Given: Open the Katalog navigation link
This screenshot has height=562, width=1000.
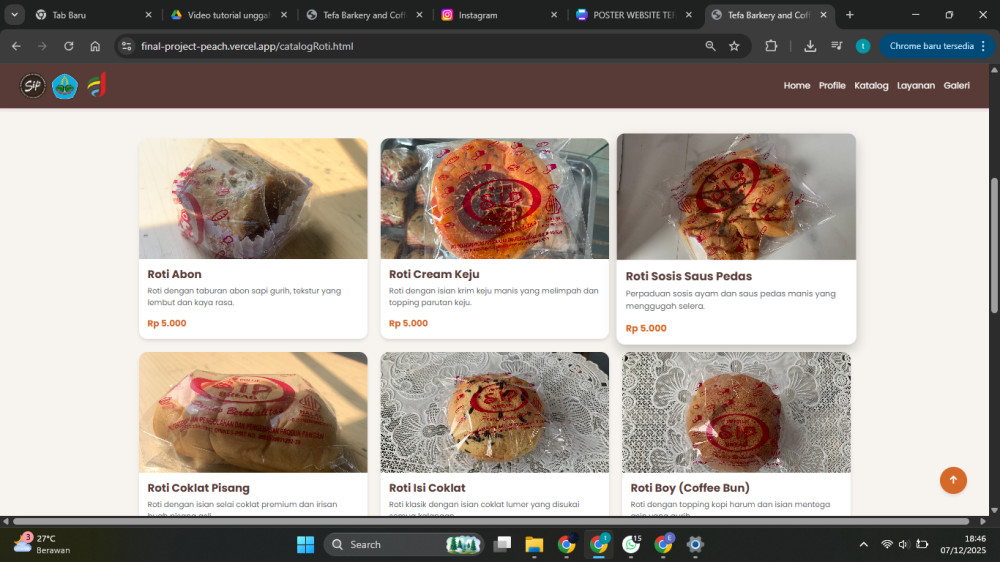Looking at the screenshot, I should pos(870,86).
